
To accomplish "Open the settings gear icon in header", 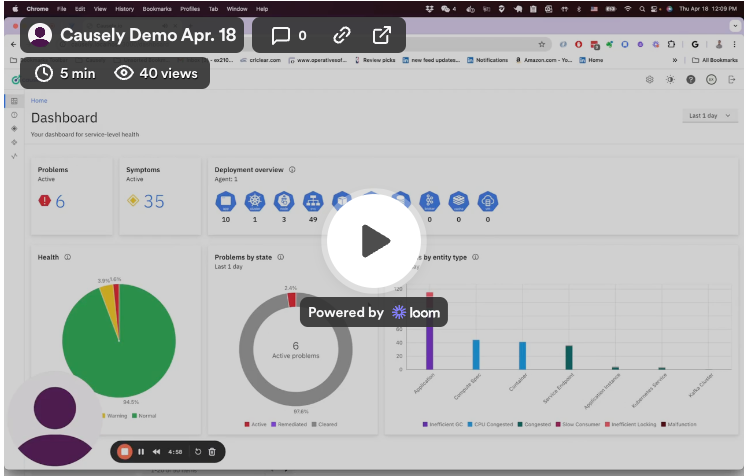I will click(649, 80).
